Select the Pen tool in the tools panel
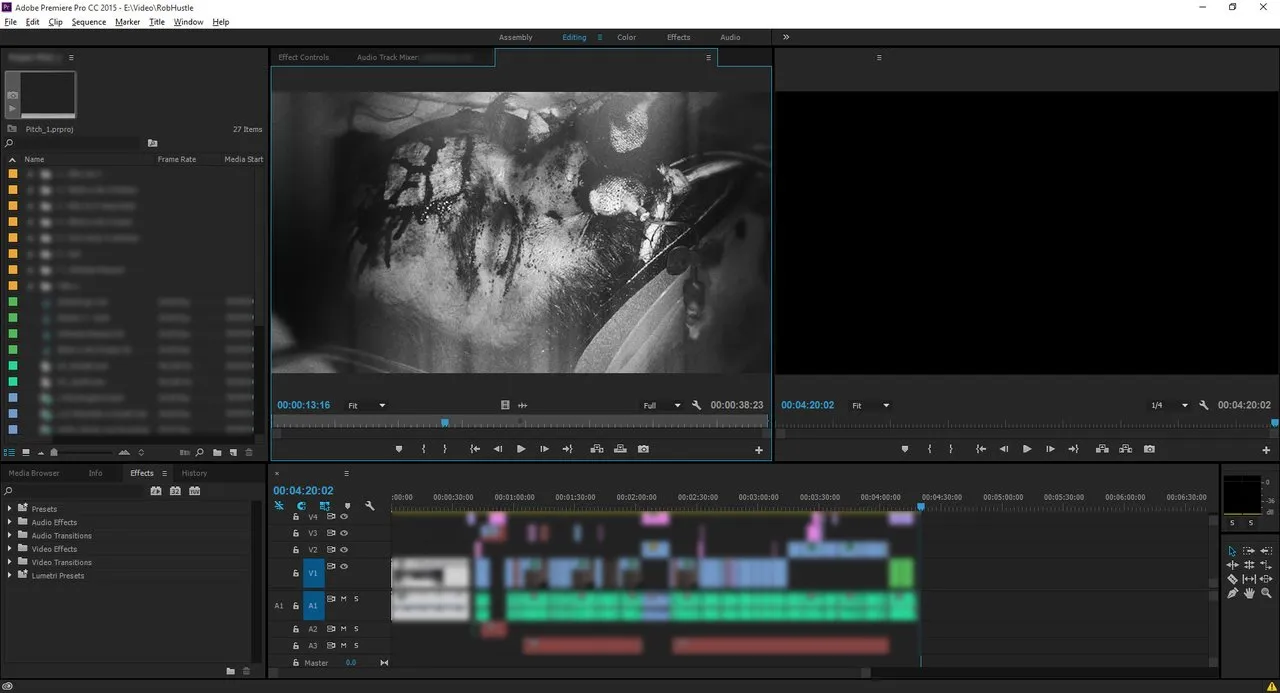 1232,593
